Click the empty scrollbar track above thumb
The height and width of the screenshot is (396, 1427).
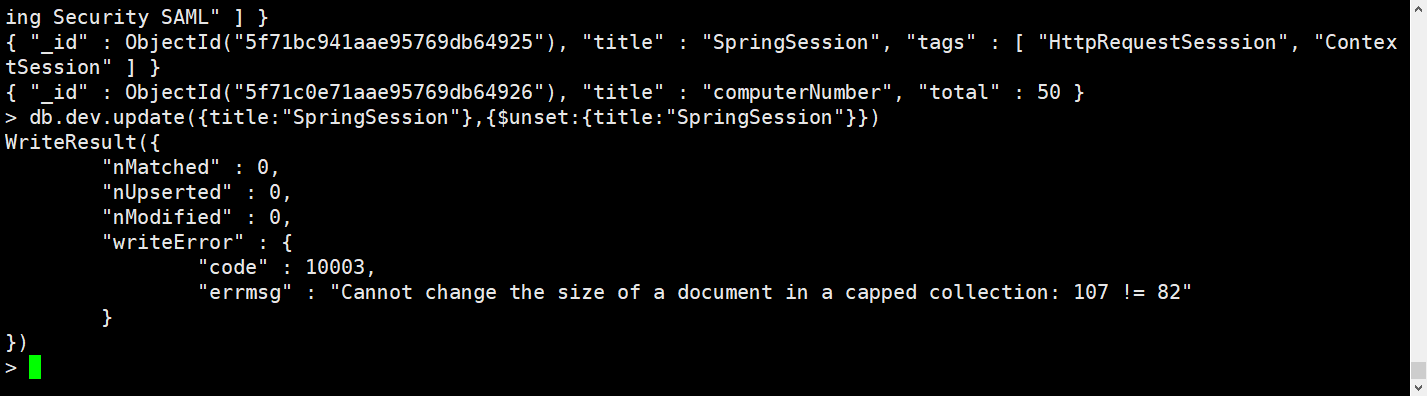[1418, 180]
